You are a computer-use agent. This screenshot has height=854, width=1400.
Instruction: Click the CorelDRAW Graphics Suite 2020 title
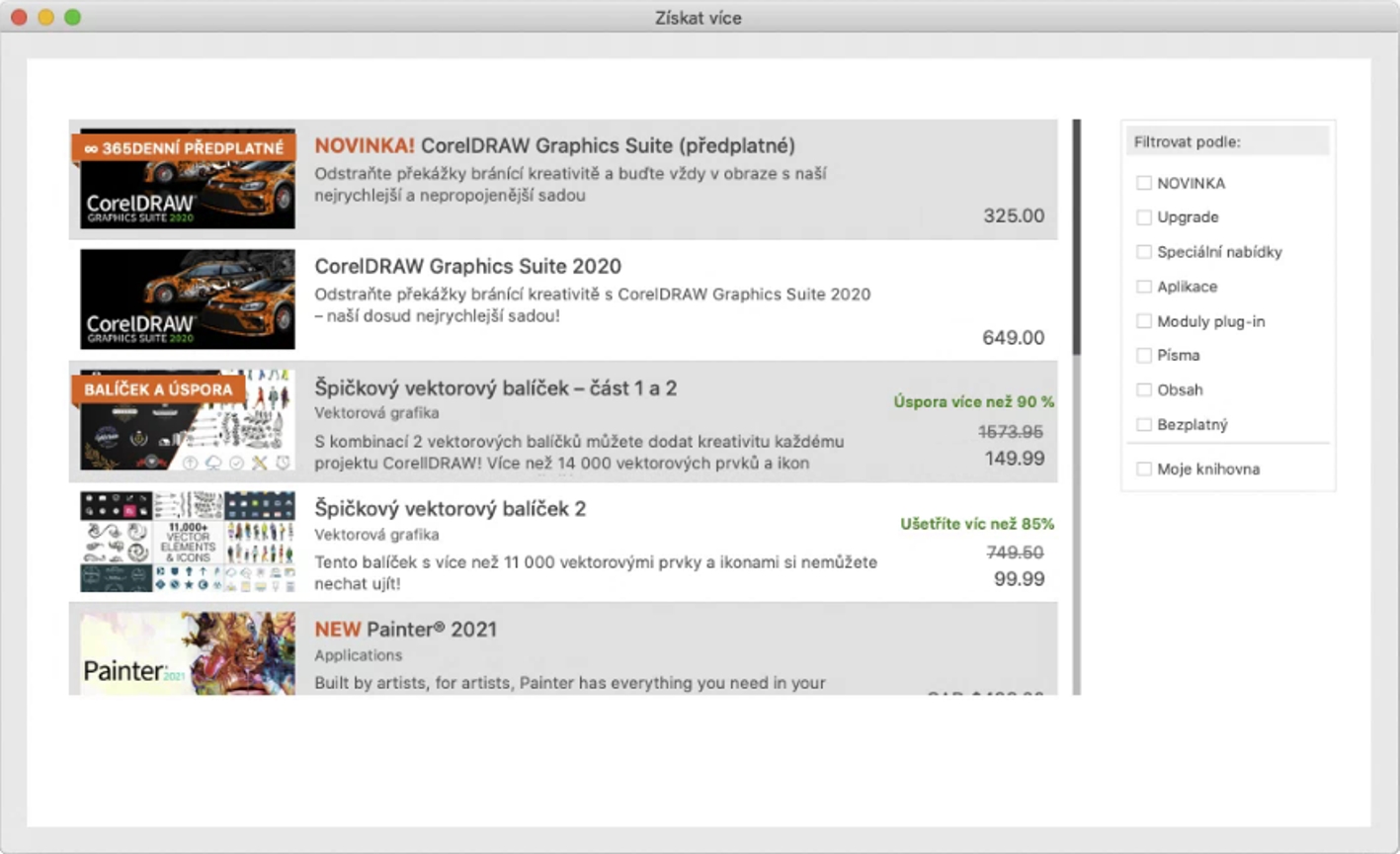pyautogui.click(x=467, y=267)
